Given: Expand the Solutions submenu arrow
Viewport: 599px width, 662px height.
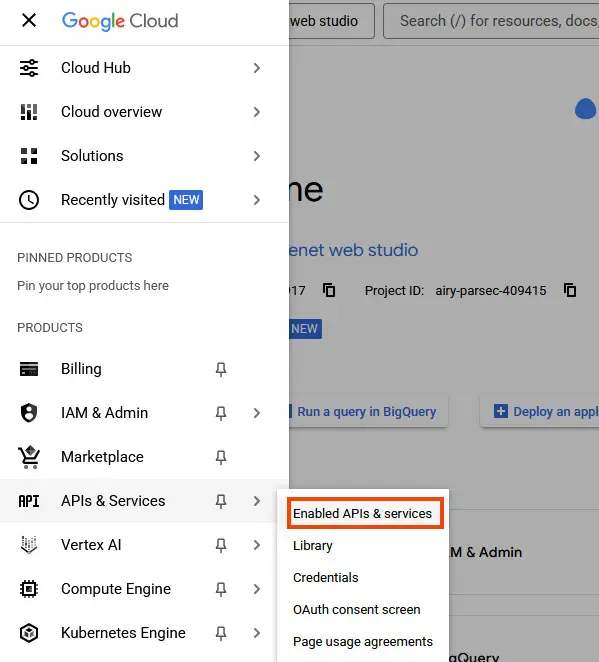Looking at the screenshot, I should point(257,156).
